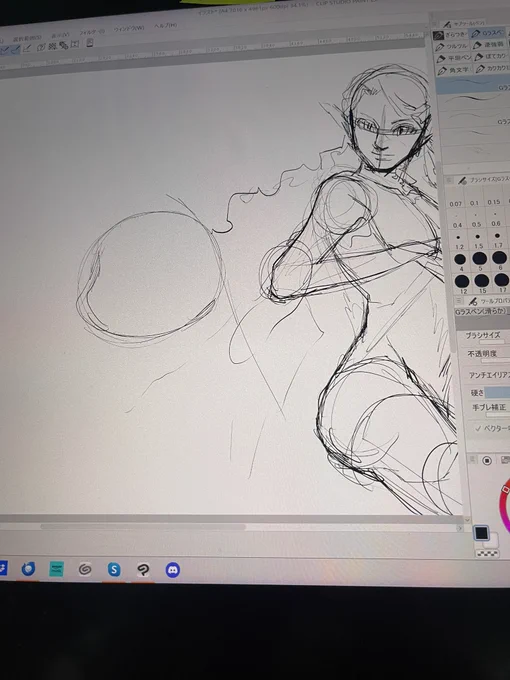The image size is (510, 680).
Task: Choose brush size preset 1.2
Action: tap(459, 242)
